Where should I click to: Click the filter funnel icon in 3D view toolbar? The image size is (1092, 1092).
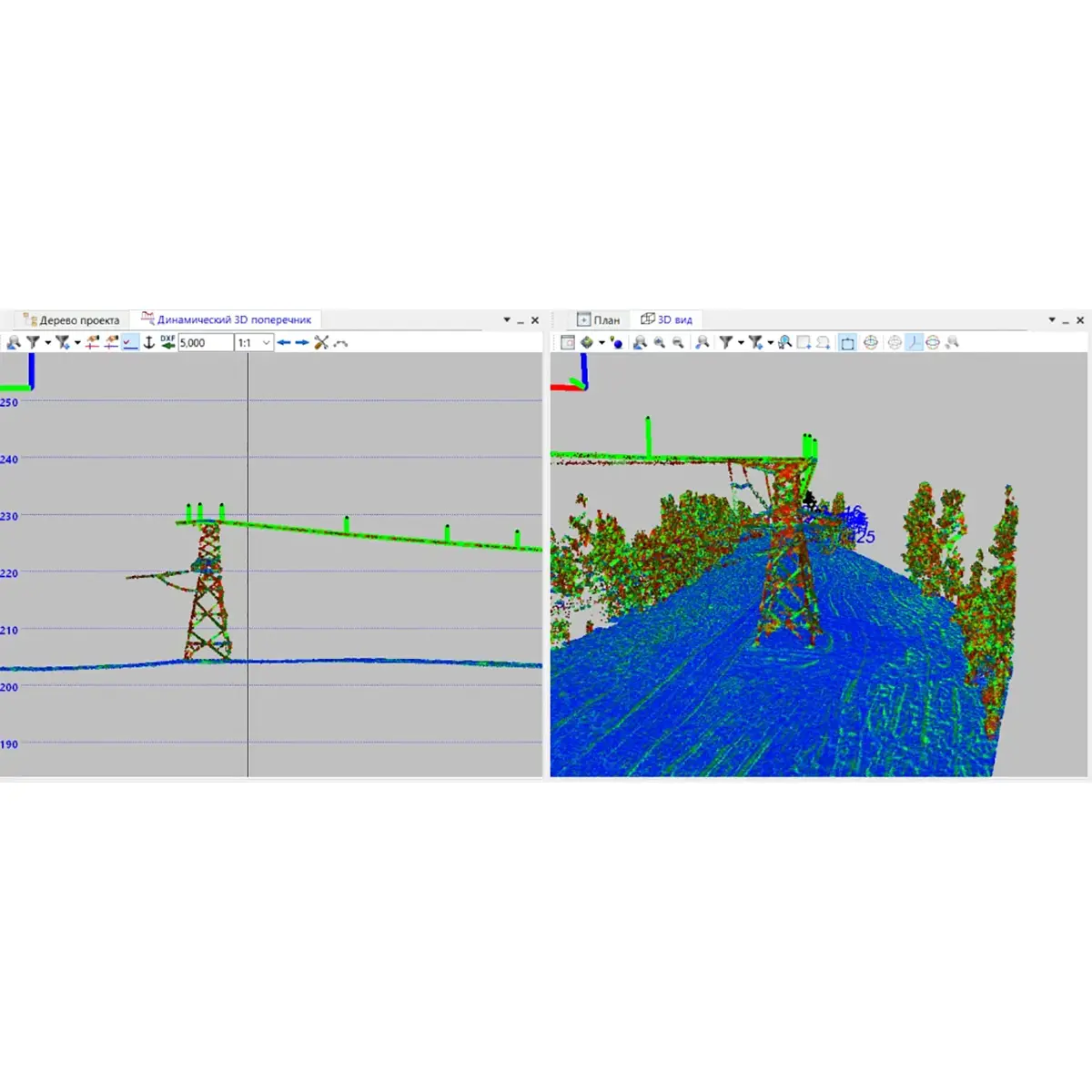pos(726,343)
